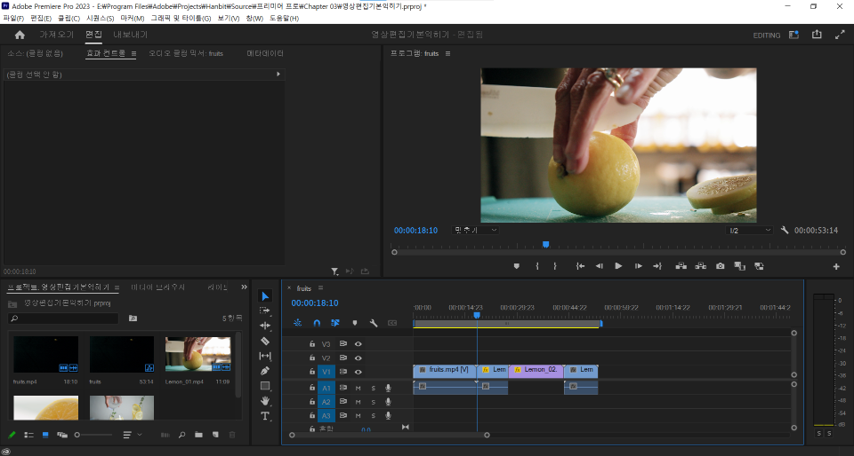Click the timeline ruler playhead
Screen dimensions: 854x456
477,315
